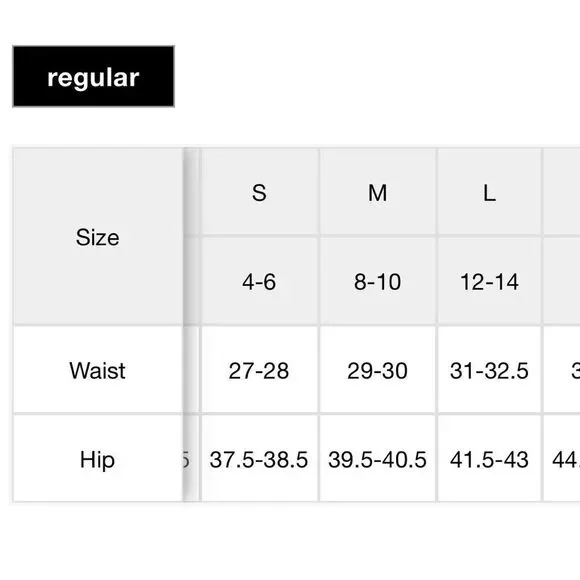Viewport: 580px width, 580px height.
Task: Click the 41.5-43 hip measurement cell
Action: point(489,459)
